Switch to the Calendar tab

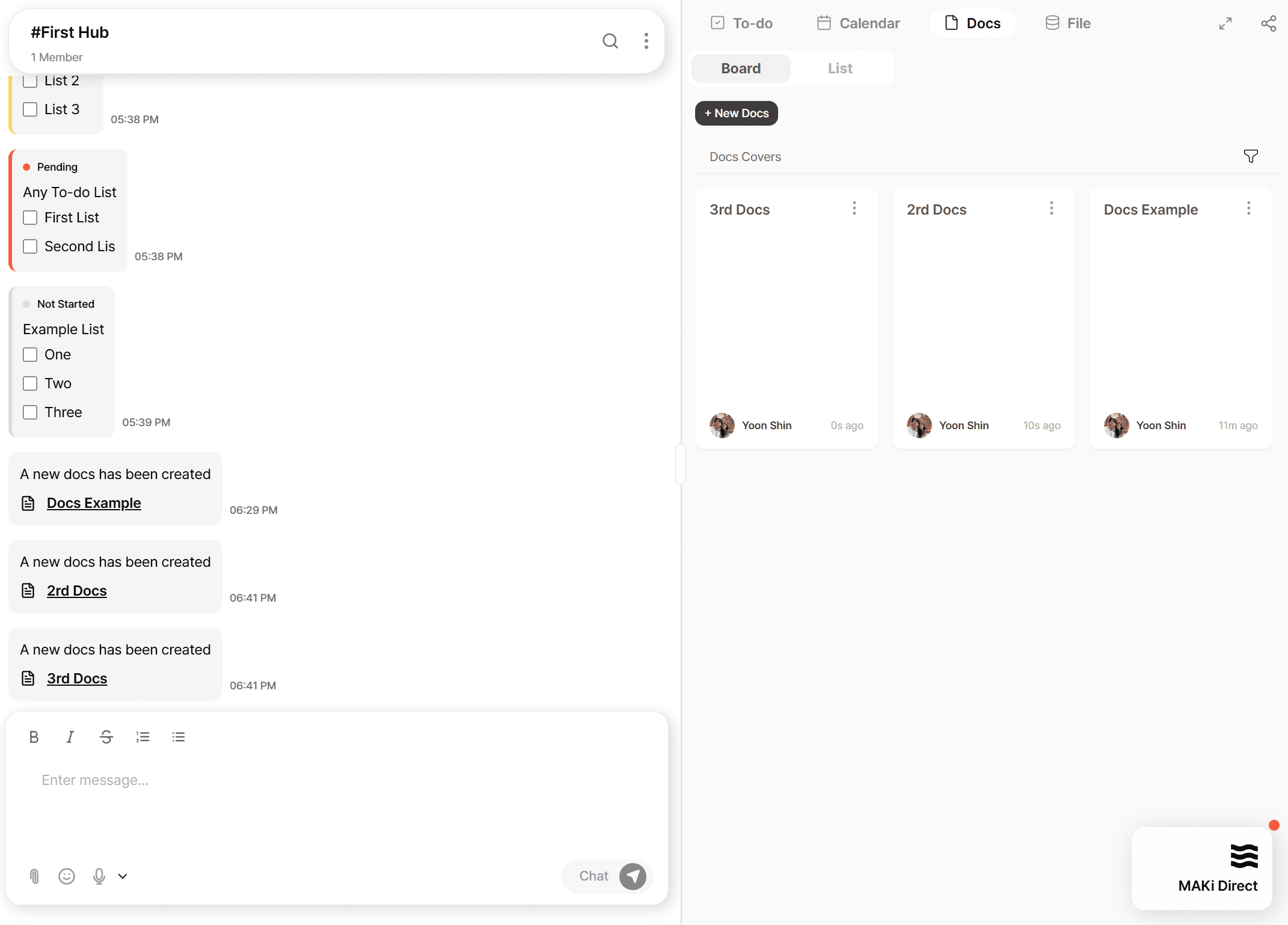click(x=858, y=23)
